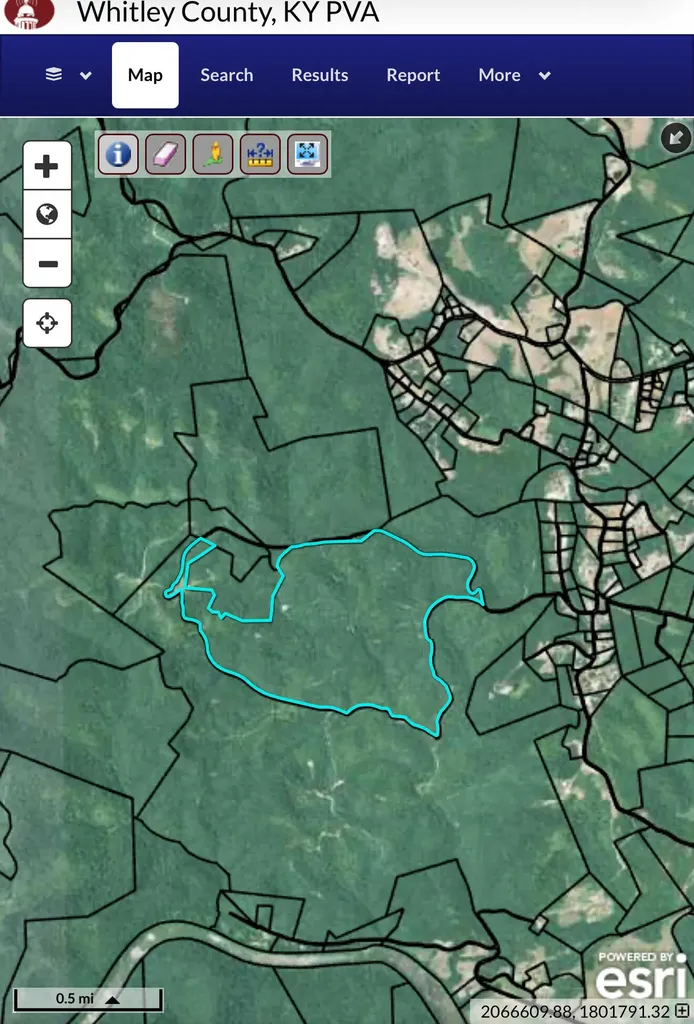This screenshot has height=1024, width=694.
Task: Expand the layers dropdown arrow
Action: [x=86, y=75]
